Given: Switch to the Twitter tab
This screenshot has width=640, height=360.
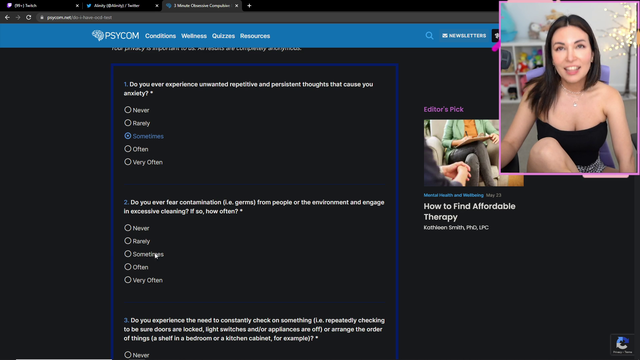Looking at the screenshot, I should coord(121,6).
